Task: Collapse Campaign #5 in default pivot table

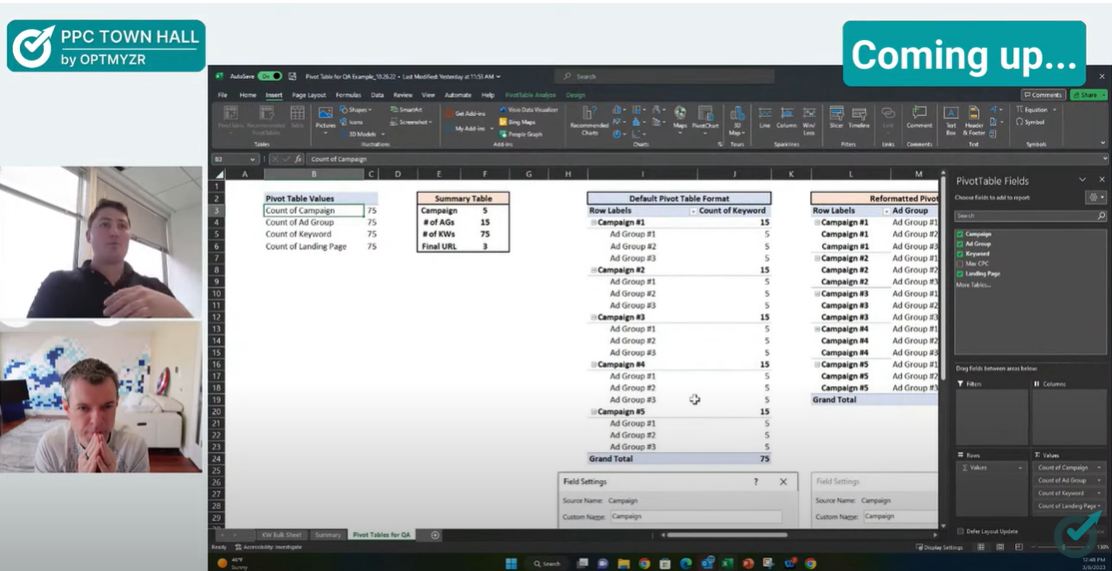Action: tap(594, 411)
